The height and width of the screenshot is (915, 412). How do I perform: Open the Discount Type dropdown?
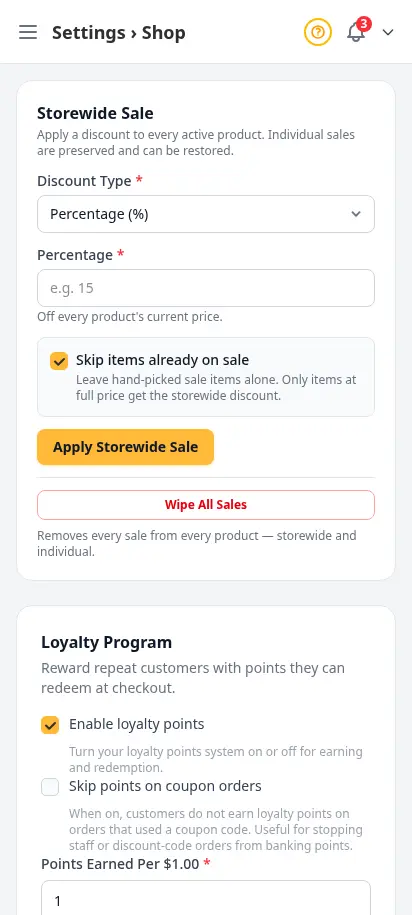point(206,214)
